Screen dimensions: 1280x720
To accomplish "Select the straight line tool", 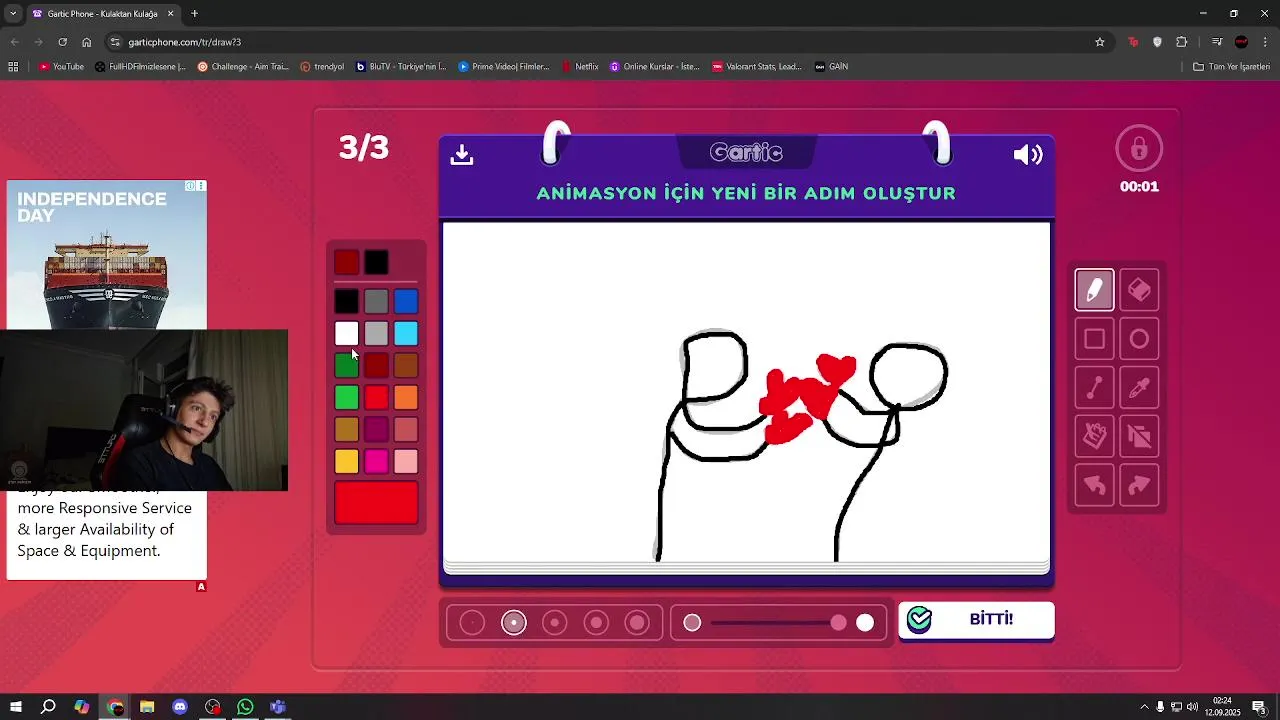I will [x=1094, y=388].
